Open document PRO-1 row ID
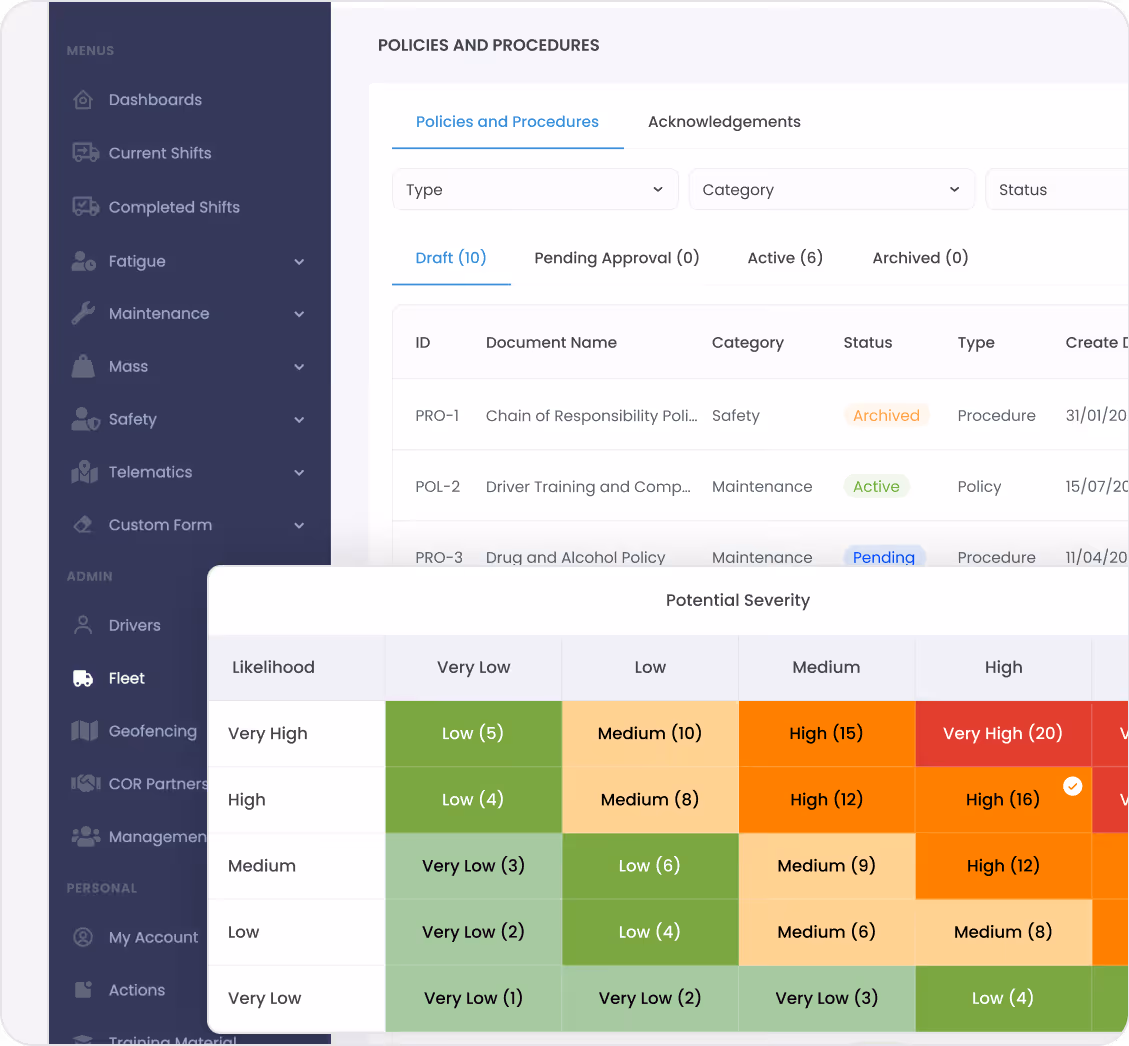Screen dimensions: 1129x1046 (437, 415)
